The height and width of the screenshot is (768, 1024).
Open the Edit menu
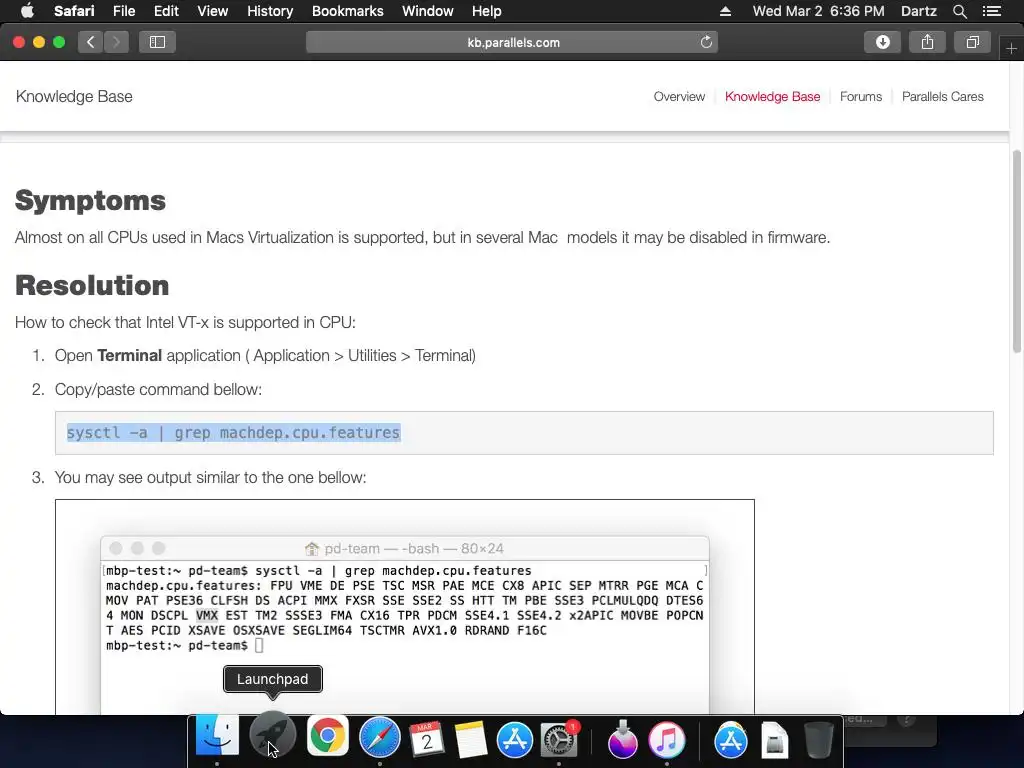coord(166,11)
